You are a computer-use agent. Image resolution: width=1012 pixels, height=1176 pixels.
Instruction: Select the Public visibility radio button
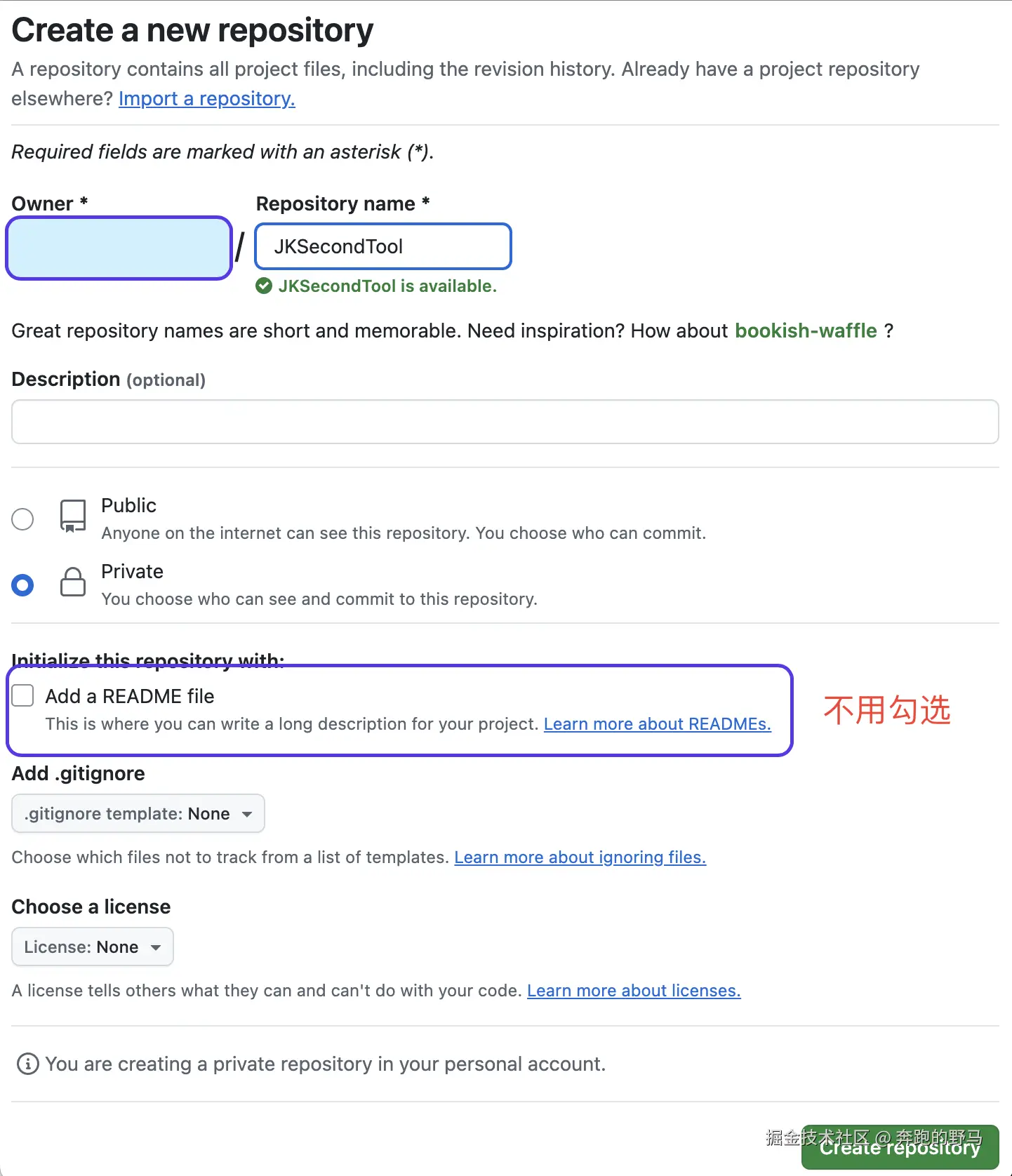point(22,519)
